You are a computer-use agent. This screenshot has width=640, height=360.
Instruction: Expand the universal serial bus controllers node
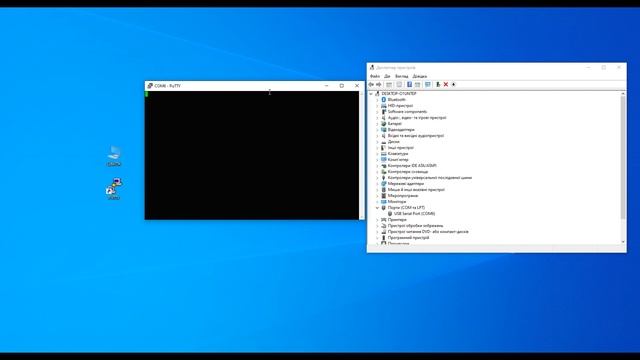coord(377,178)
